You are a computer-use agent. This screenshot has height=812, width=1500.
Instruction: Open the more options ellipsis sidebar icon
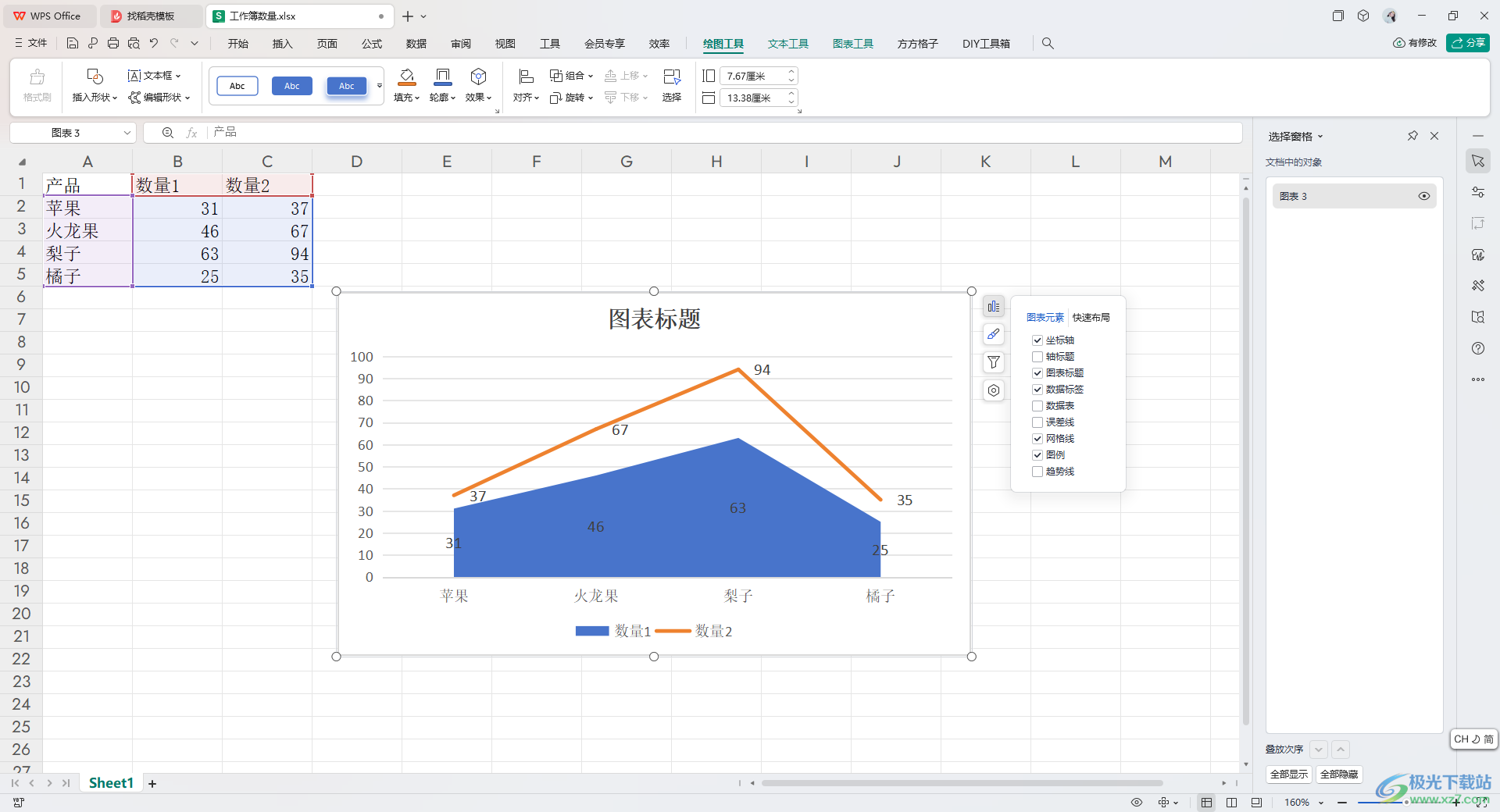click(x=1478, y=379)
